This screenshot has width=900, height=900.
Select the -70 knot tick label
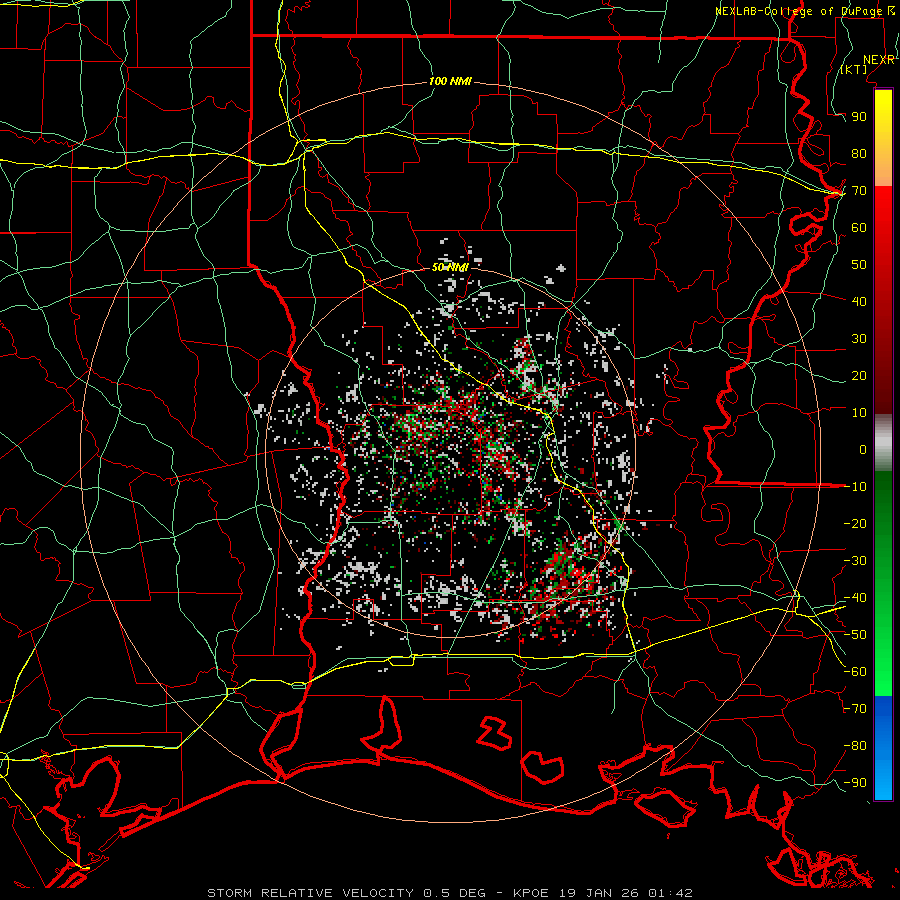coord(855,709)
